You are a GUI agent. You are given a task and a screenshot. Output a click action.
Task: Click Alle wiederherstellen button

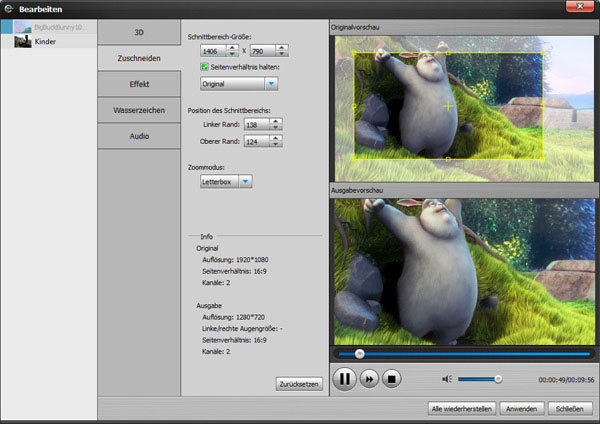click(x=461, y=409)
